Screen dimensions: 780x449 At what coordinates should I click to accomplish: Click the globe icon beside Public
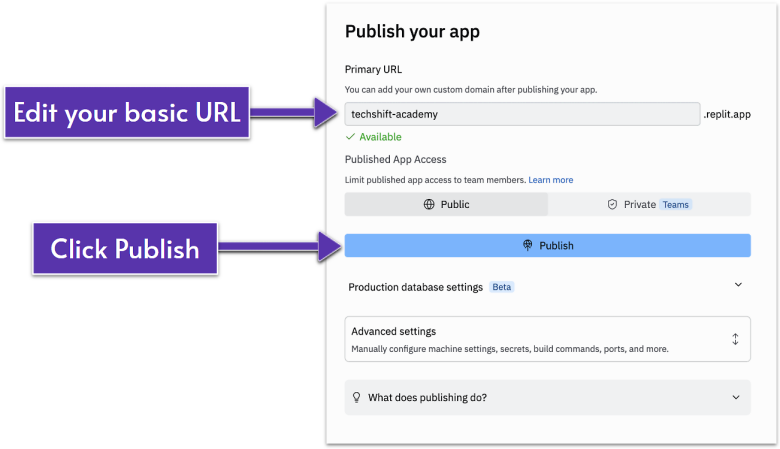(429, 204)
